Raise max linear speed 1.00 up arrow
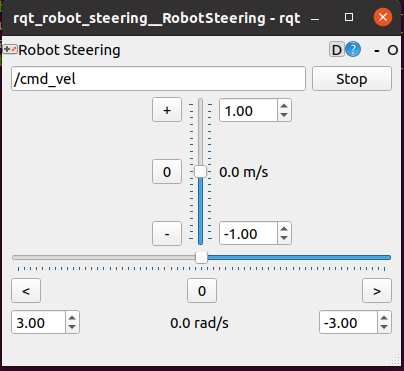The height and width of the screenshot is (371, 404). pyautogui.click(x=284, y=106)
